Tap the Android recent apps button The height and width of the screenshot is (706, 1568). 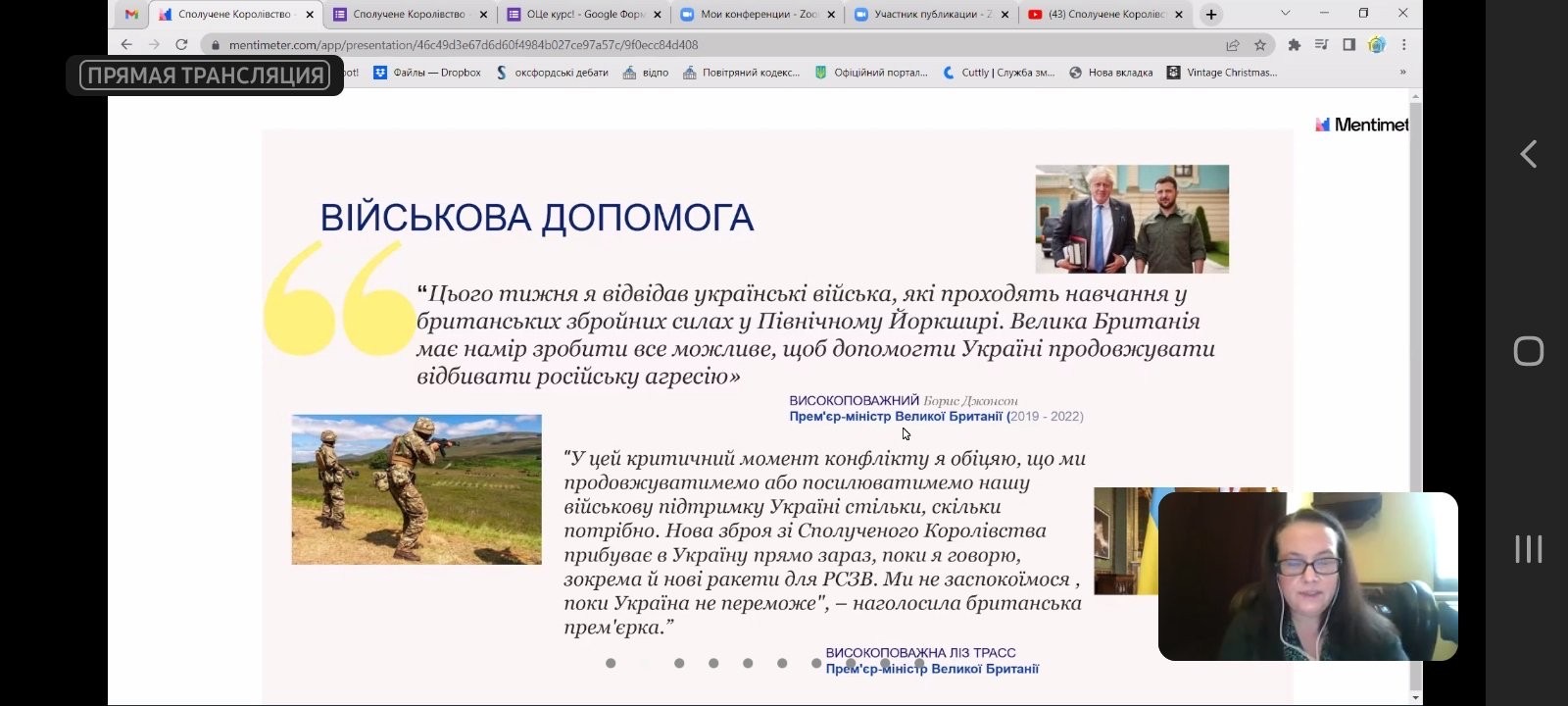click(1529, 549)
